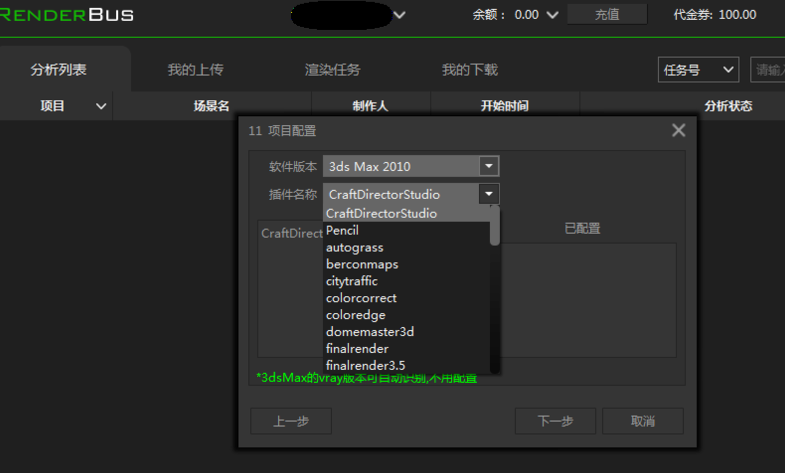
Task: Select coloredge plugin entry
Action: point(407,315)
